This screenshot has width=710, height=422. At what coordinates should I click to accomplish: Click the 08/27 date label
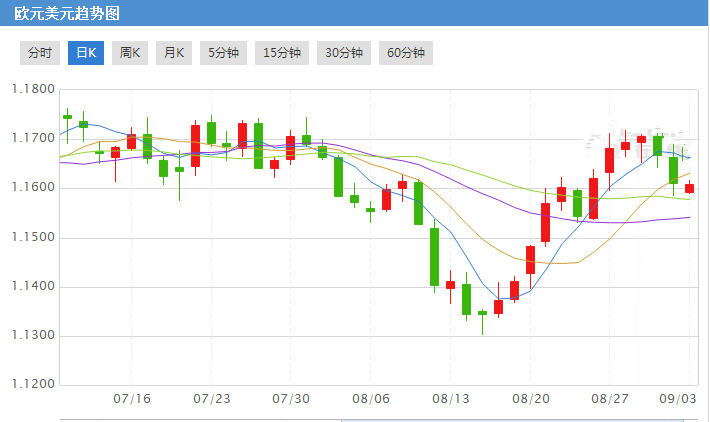pyautogui.click(x=610, y=399)
